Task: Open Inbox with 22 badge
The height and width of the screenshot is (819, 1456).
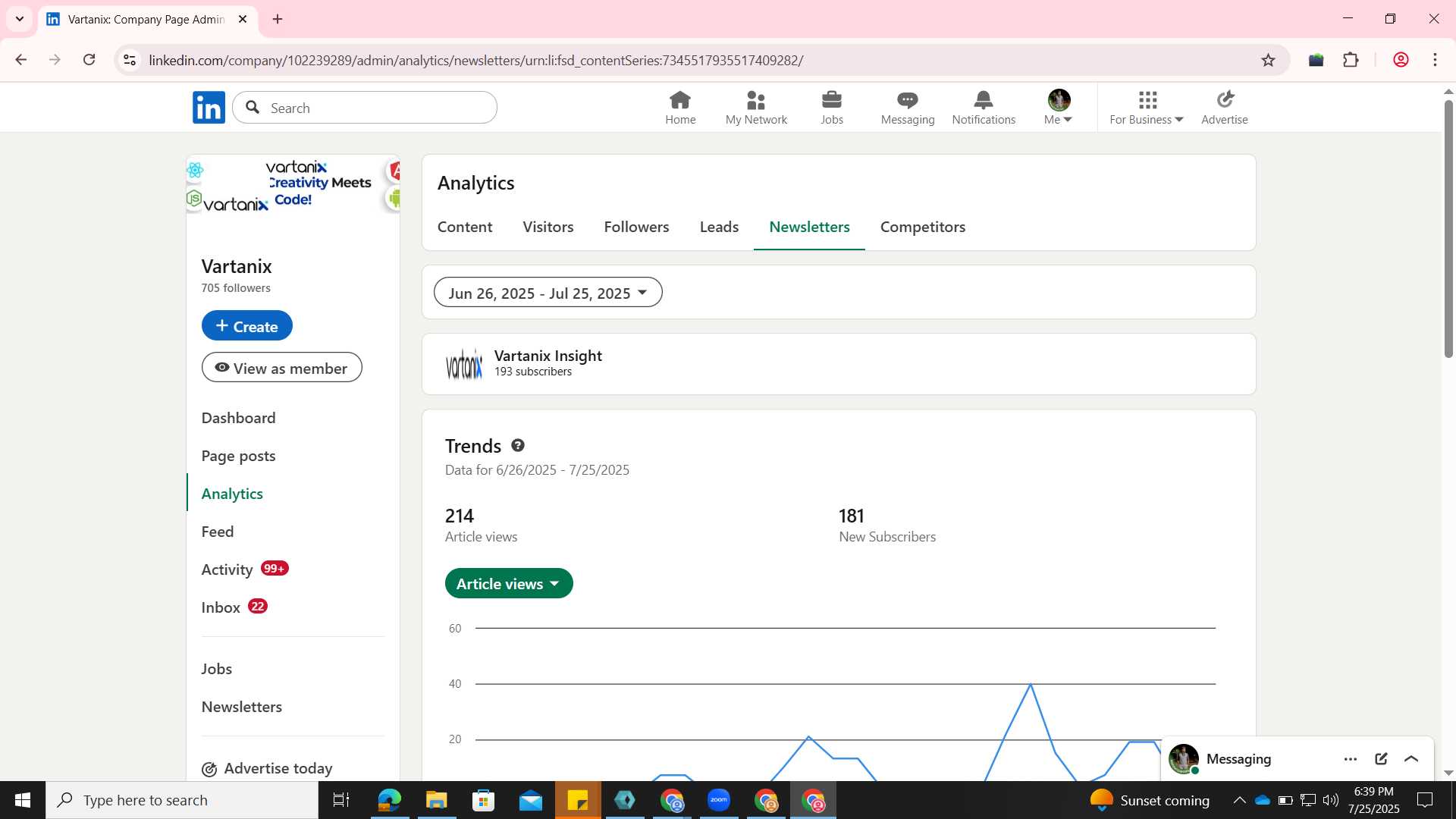Action: tap(234, 607)
